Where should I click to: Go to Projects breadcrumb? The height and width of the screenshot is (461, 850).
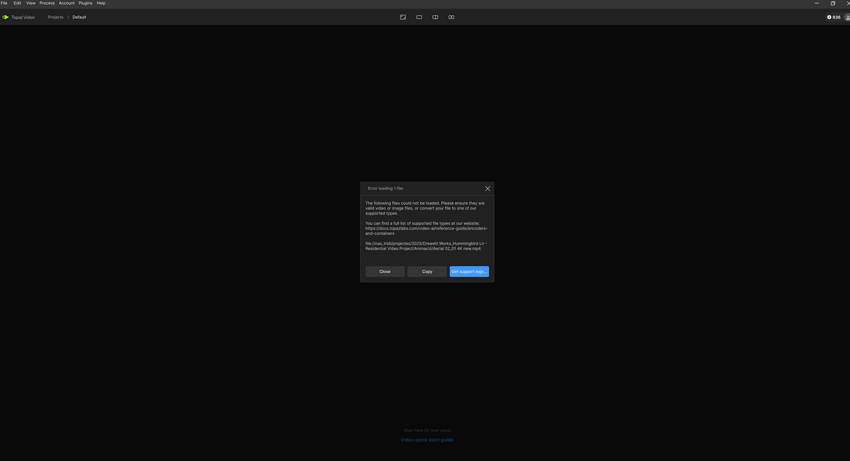(x=55, y=17)
